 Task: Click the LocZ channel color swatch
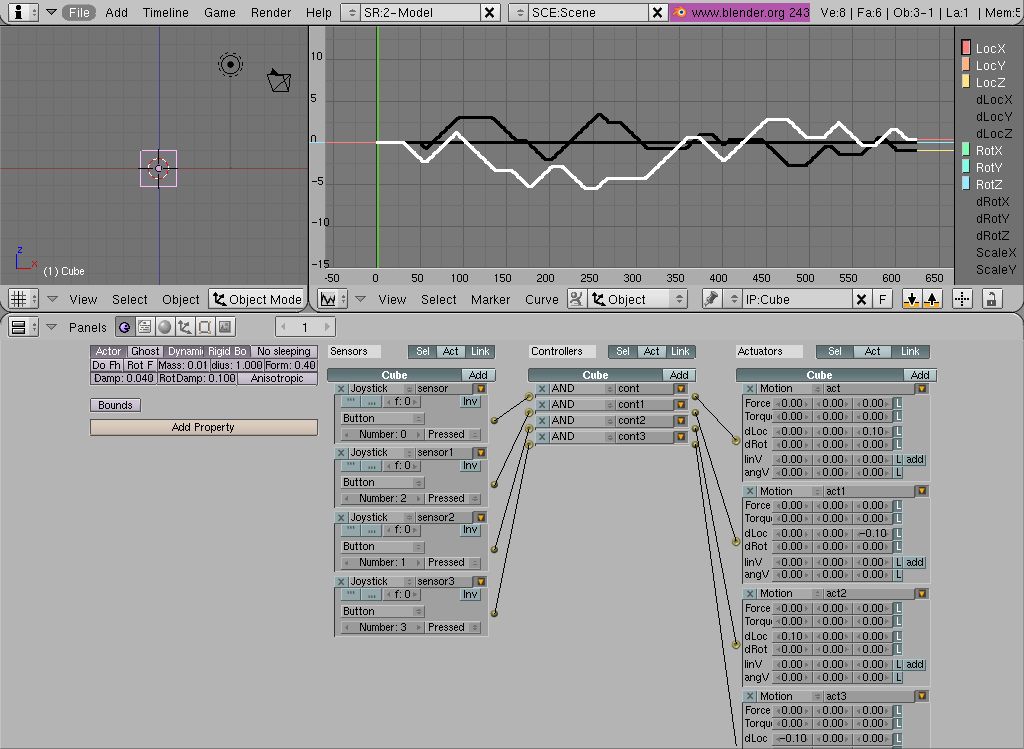click(x=966, y=82)
